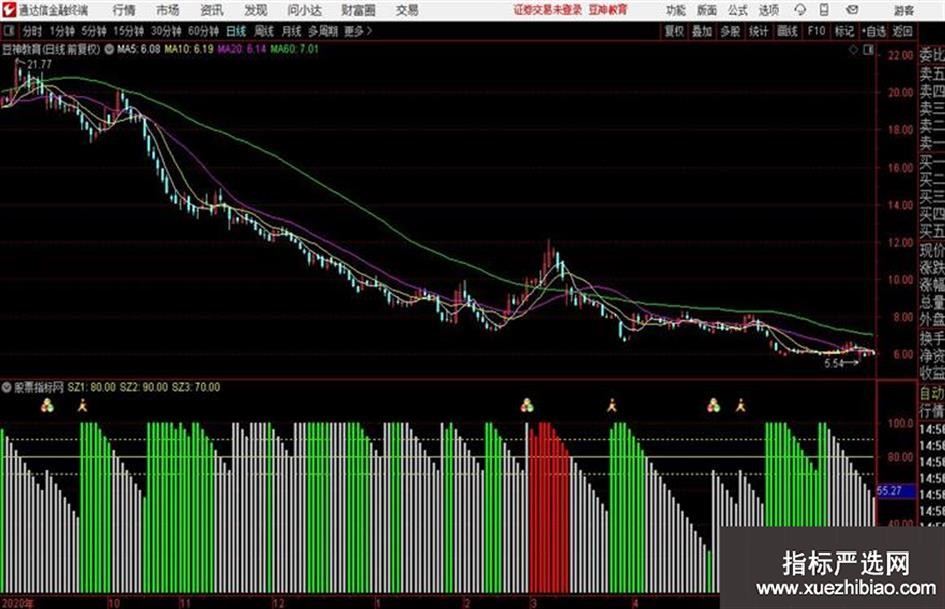The height and width of the screenshot is (609, 945).
Task: Click the 返回 back button
Action: [x=902, y=31]
